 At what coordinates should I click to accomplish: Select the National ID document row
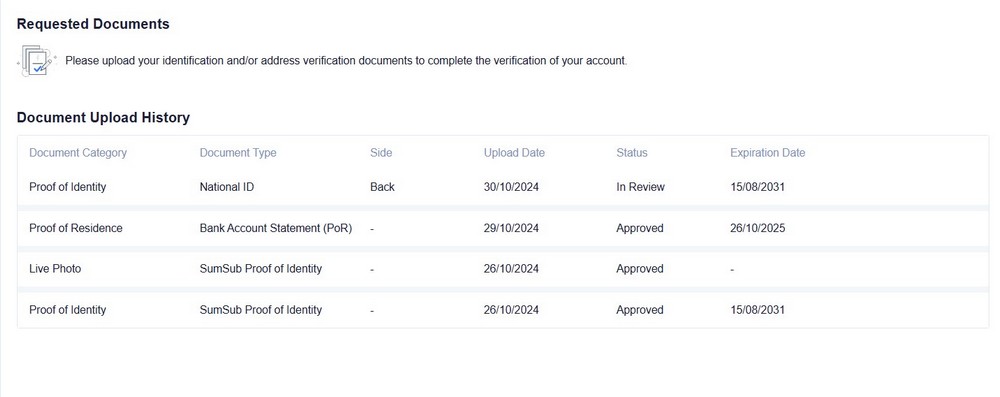pyautogui.click(x=503, y=187)
